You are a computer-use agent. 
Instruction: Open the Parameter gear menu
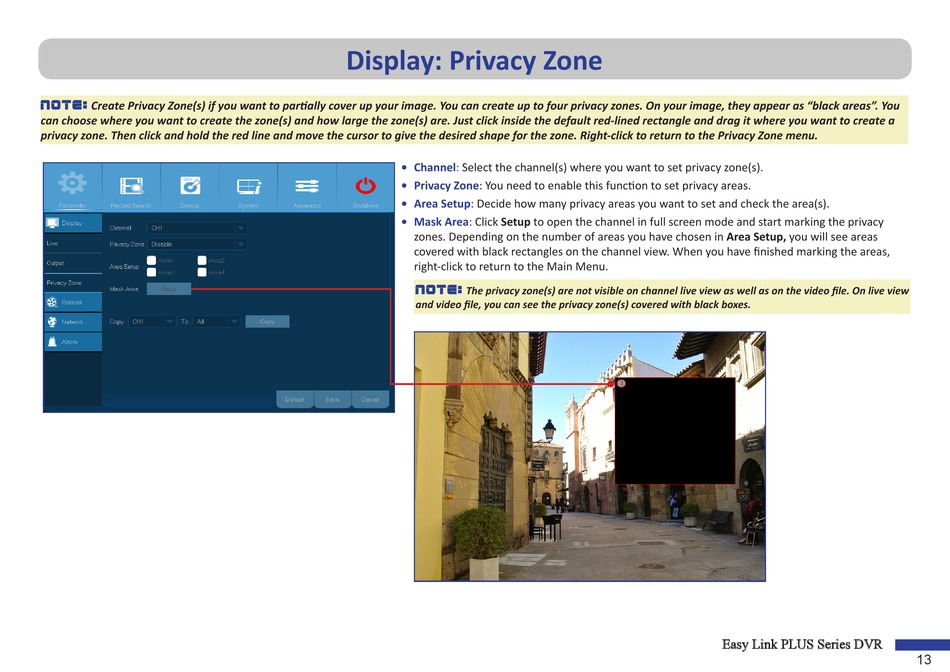(72, 183)
